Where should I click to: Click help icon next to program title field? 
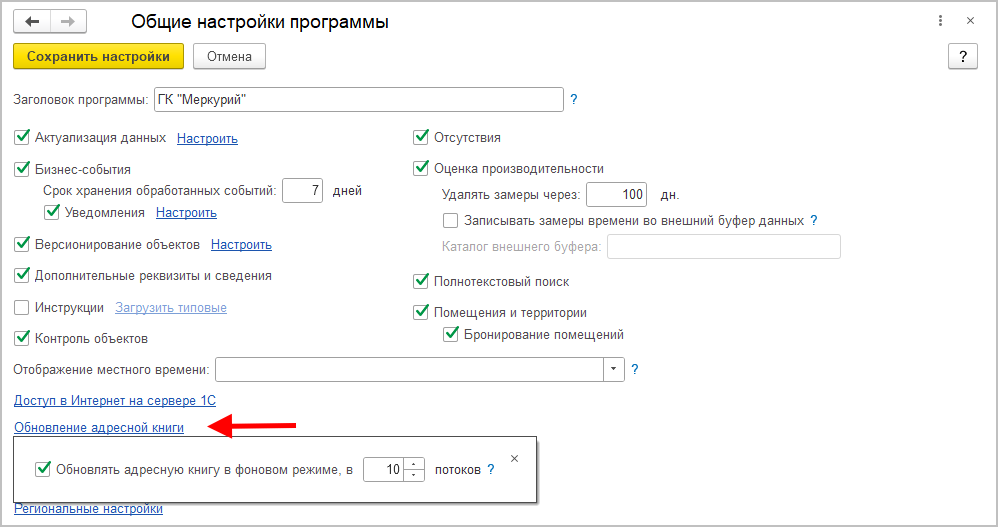click(574, 99)
